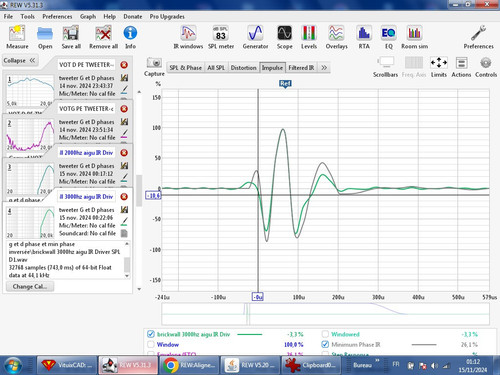Image resolution: width=500 pixels, height=375 pixels.
Task: Switch to the Distortion tab
Action: pyautogui.click(x=243, y=68)
